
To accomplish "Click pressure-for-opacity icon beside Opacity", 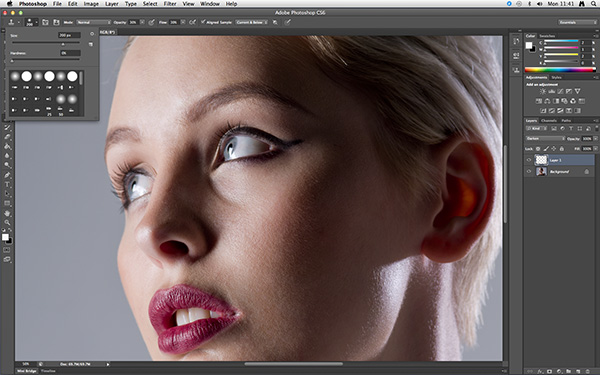I will click(x=152, y=22).
